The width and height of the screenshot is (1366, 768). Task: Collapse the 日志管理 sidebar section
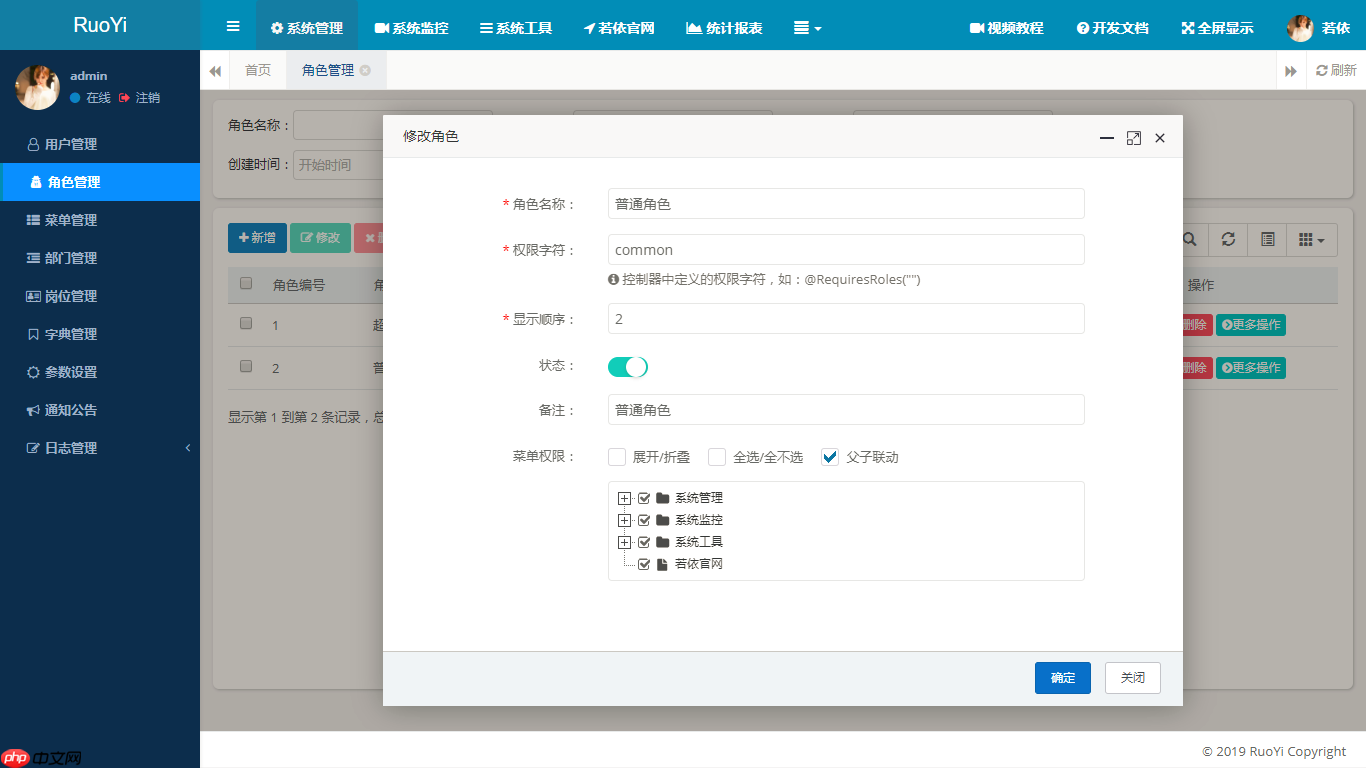click(100, 447)
